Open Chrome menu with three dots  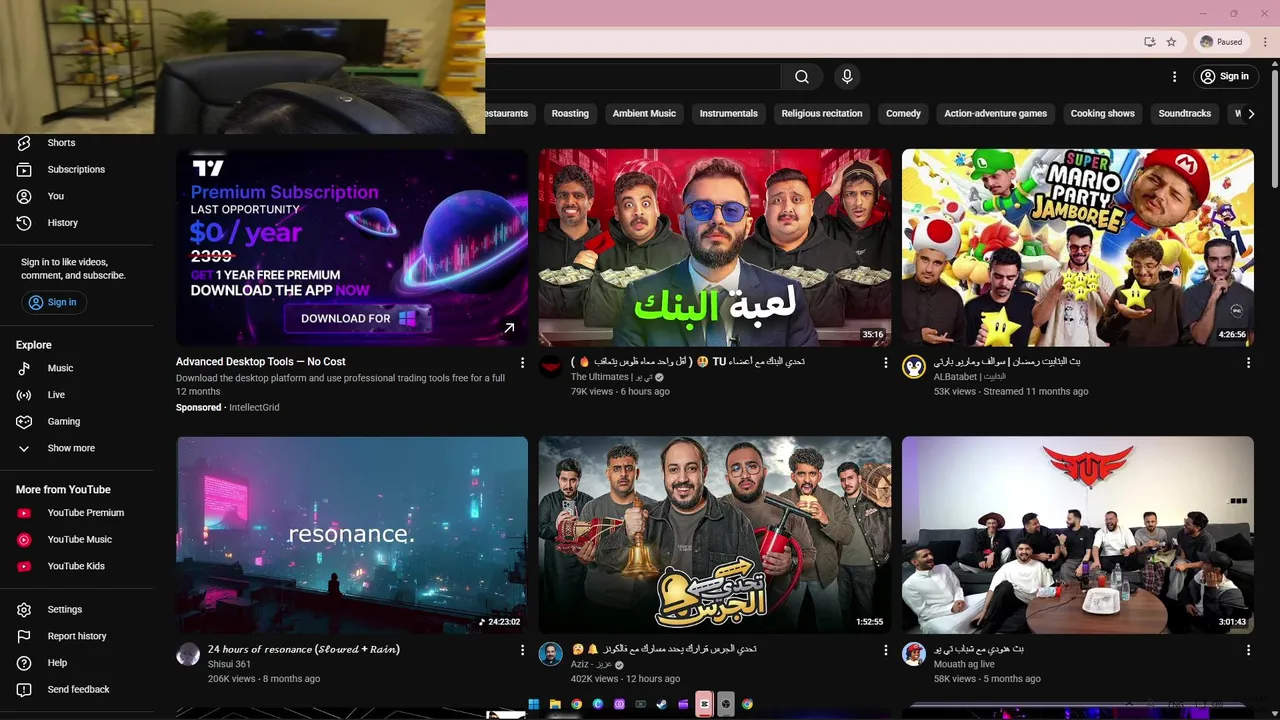coord(1265,42)
